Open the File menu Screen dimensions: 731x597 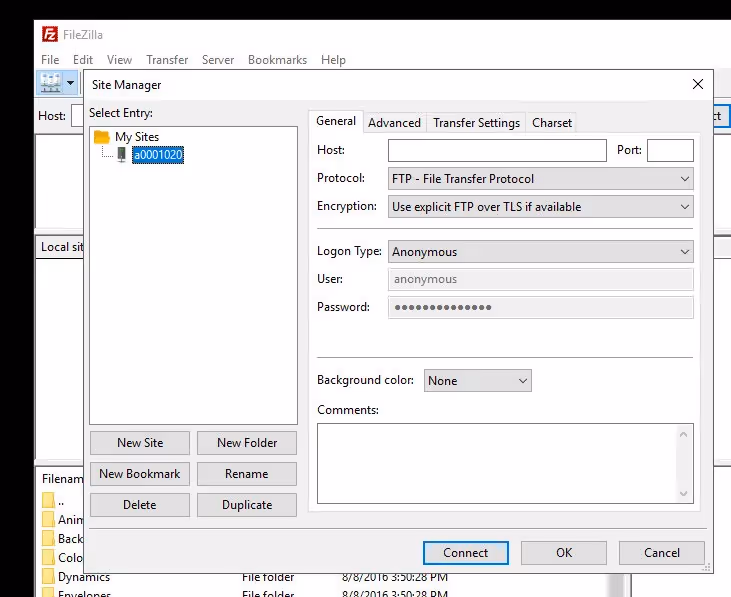[50, 60]
